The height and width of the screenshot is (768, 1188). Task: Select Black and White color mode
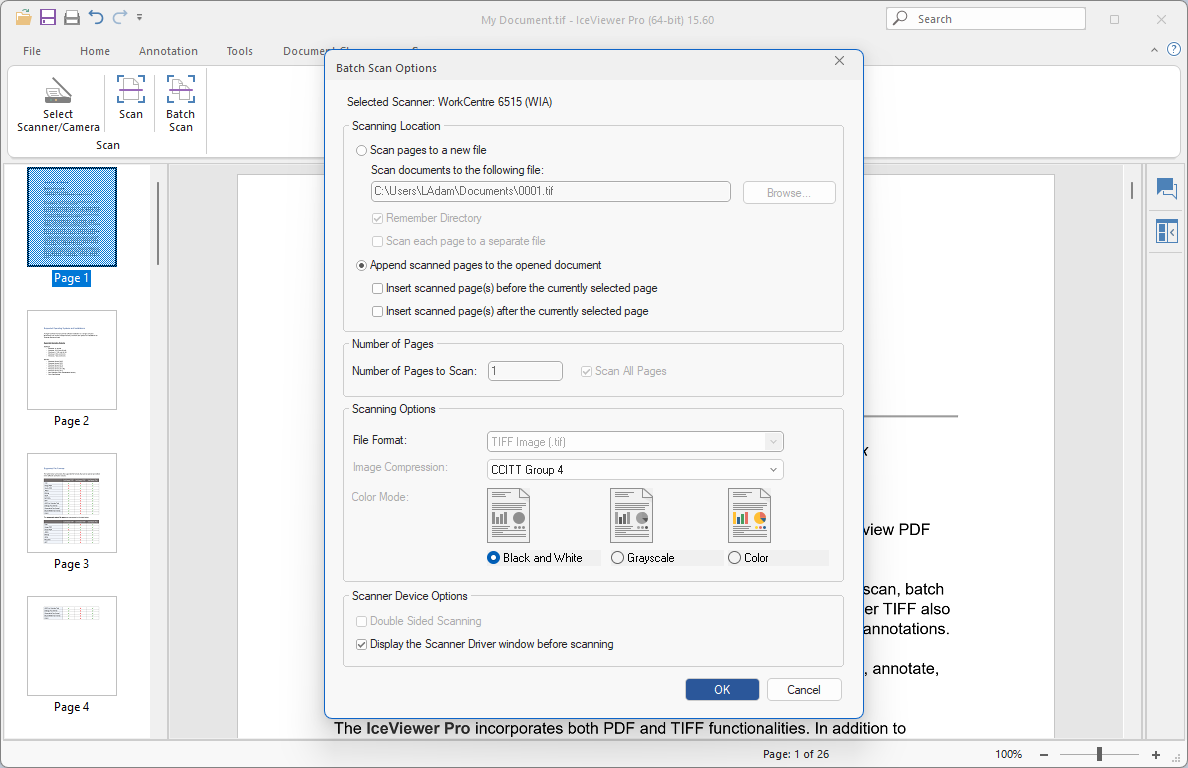pos(493,557)
